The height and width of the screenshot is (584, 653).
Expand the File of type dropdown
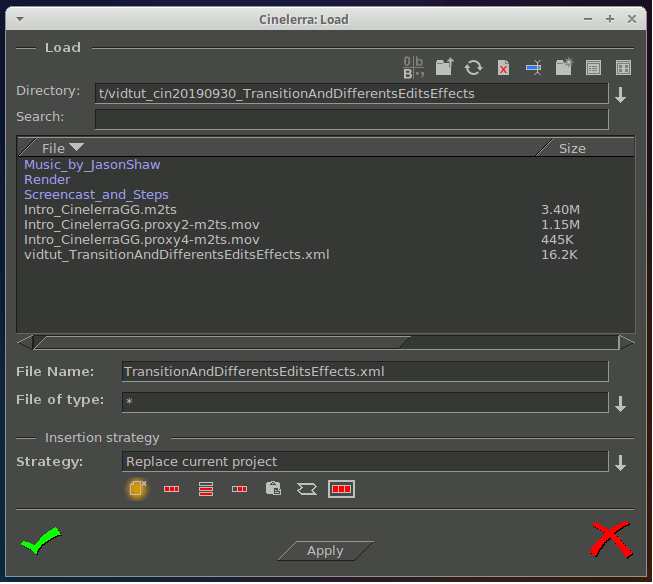(x=621, y=404)
